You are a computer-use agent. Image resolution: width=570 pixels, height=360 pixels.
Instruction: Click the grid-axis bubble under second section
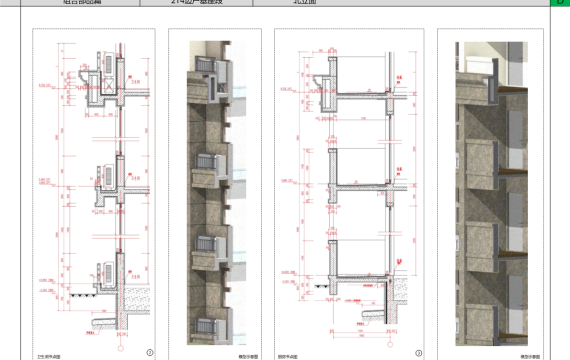390,344
